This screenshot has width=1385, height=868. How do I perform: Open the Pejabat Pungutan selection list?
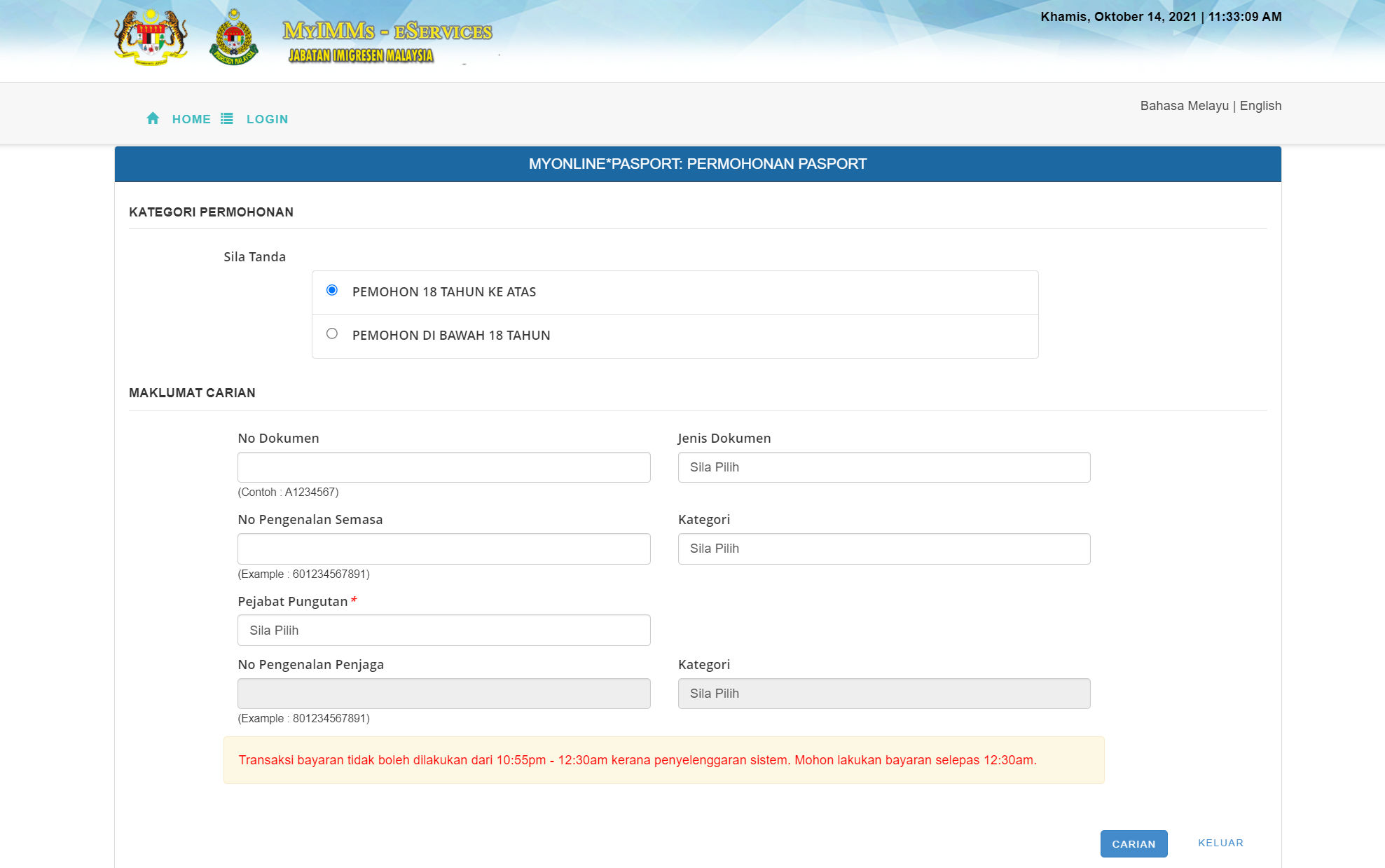coord(443,630)
